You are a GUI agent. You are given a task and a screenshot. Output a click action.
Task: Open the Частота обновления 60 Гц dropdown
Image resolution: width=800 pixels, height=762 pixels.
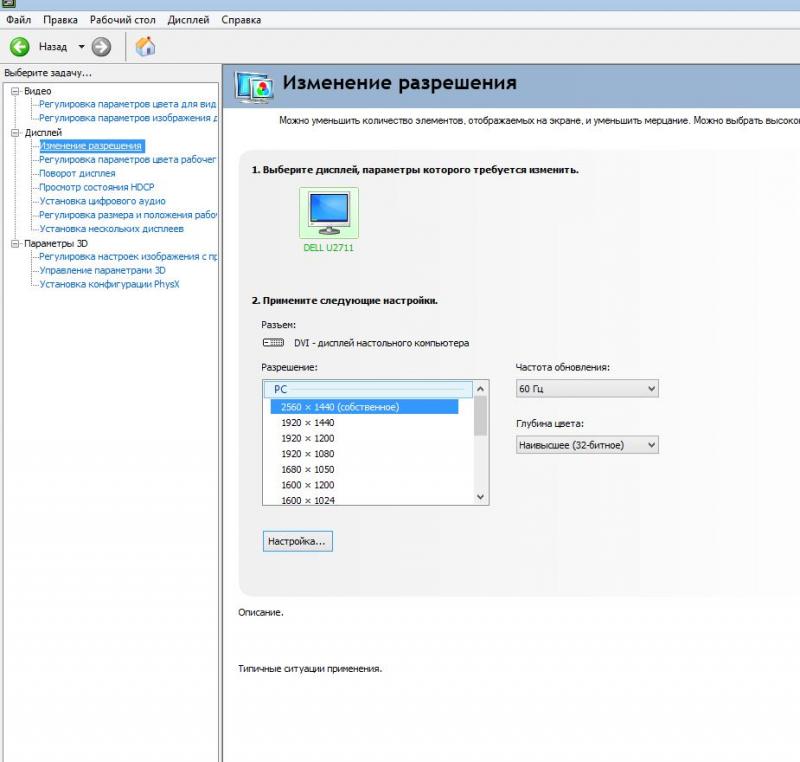click(587, 389)
